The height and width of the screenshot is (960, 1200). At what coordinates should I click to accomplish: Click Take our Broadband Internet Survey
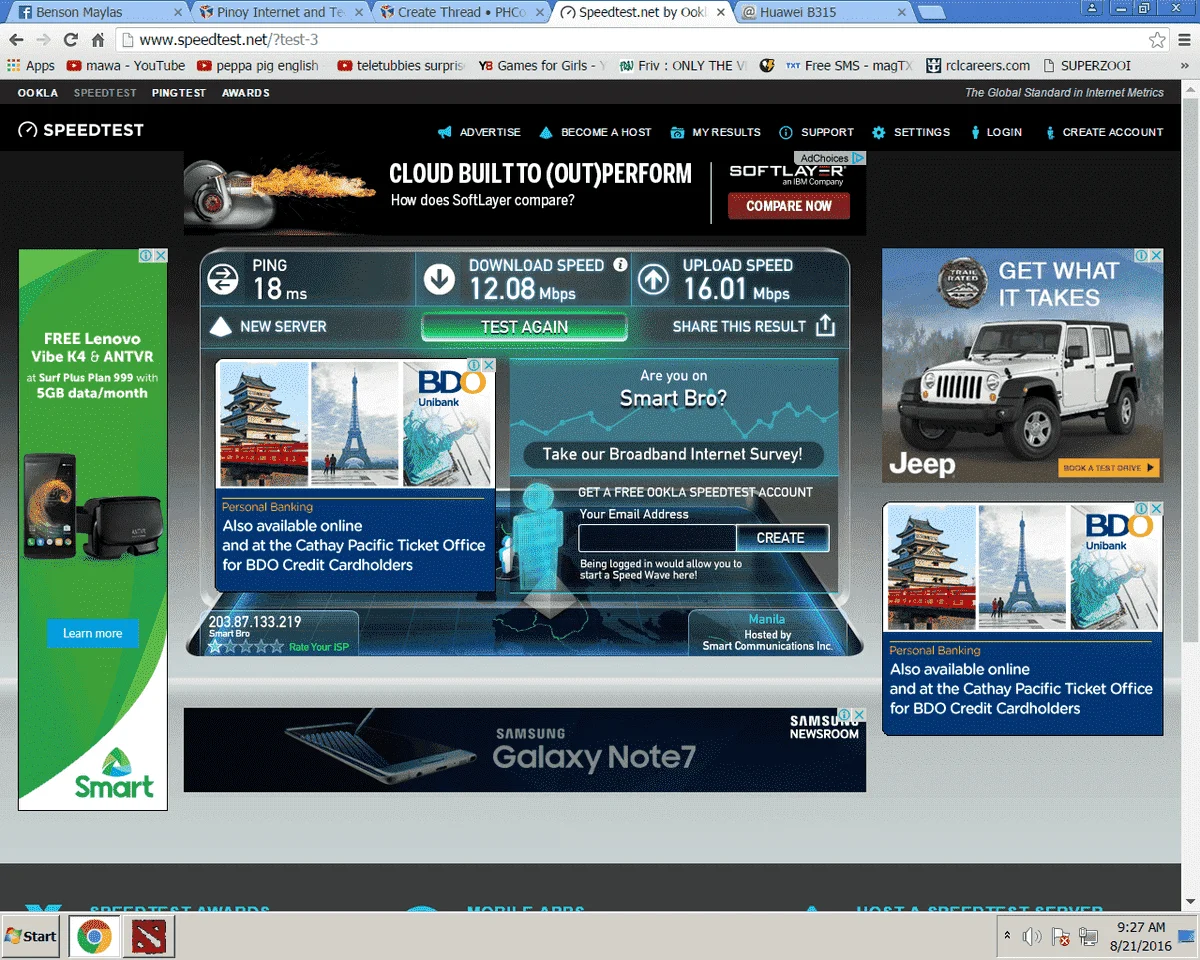click(672, 454)
